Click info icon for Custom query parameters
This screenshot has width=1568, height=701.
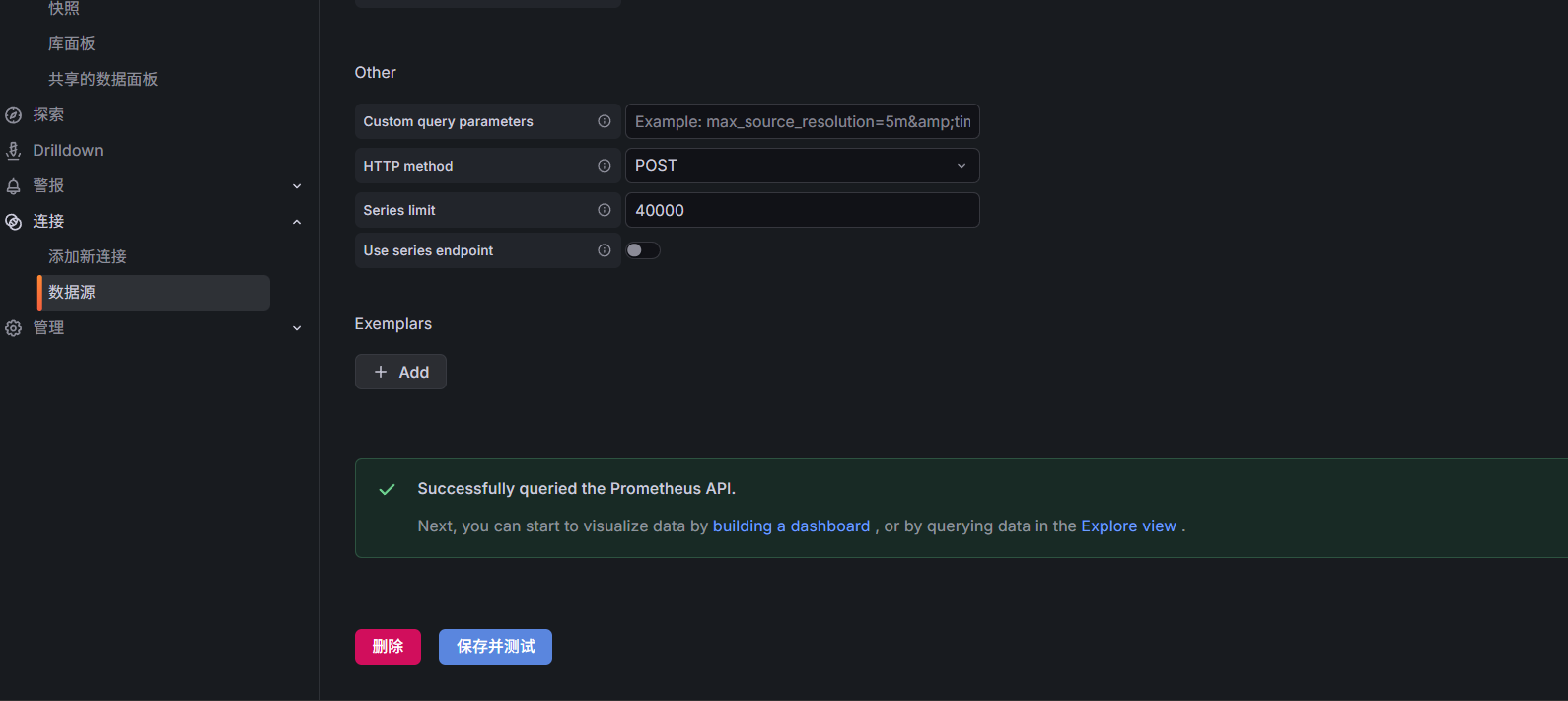pyautogui.click(x=604, y=121)
